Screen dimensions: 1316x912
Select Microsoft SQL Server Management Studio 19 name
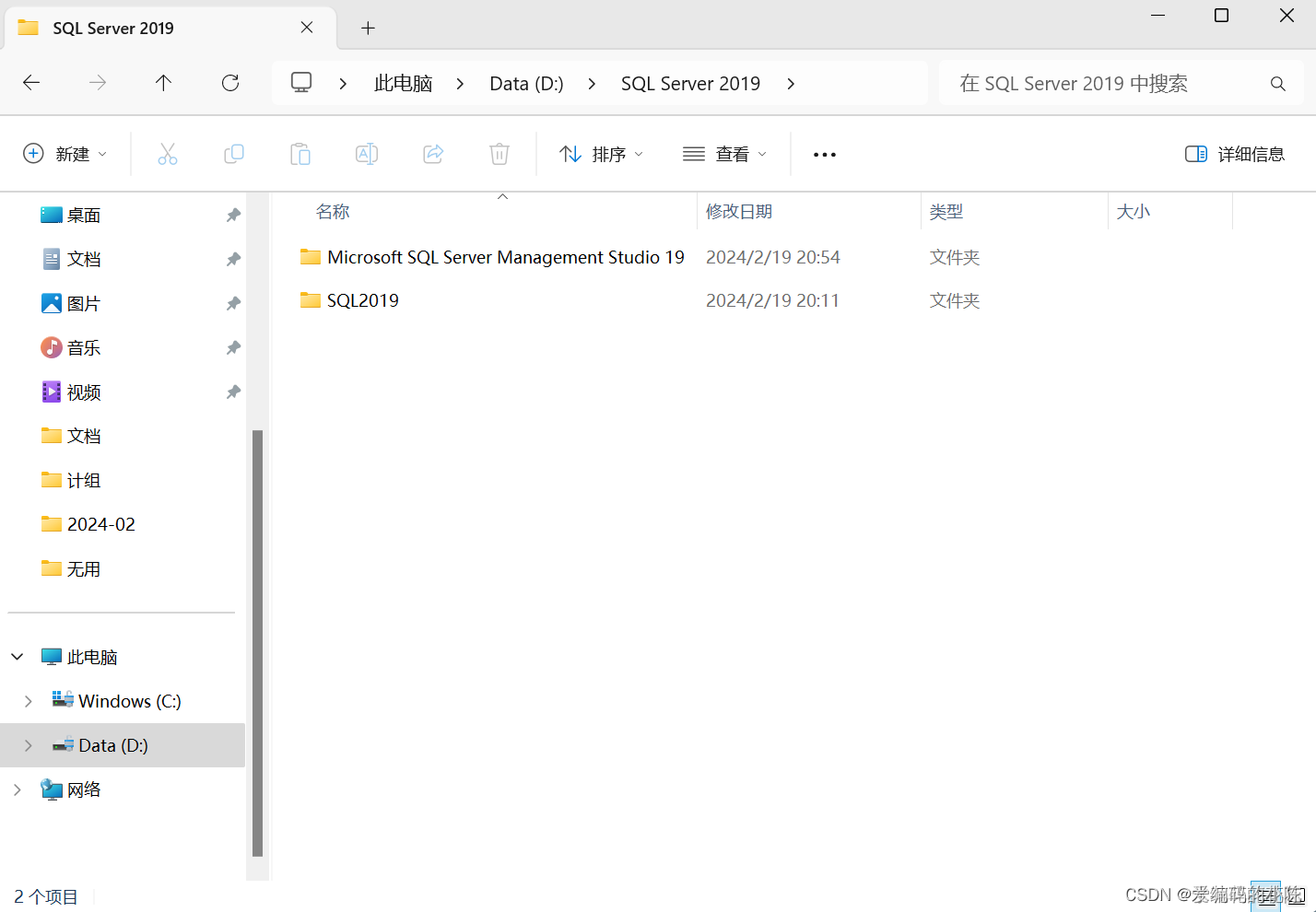506,257
